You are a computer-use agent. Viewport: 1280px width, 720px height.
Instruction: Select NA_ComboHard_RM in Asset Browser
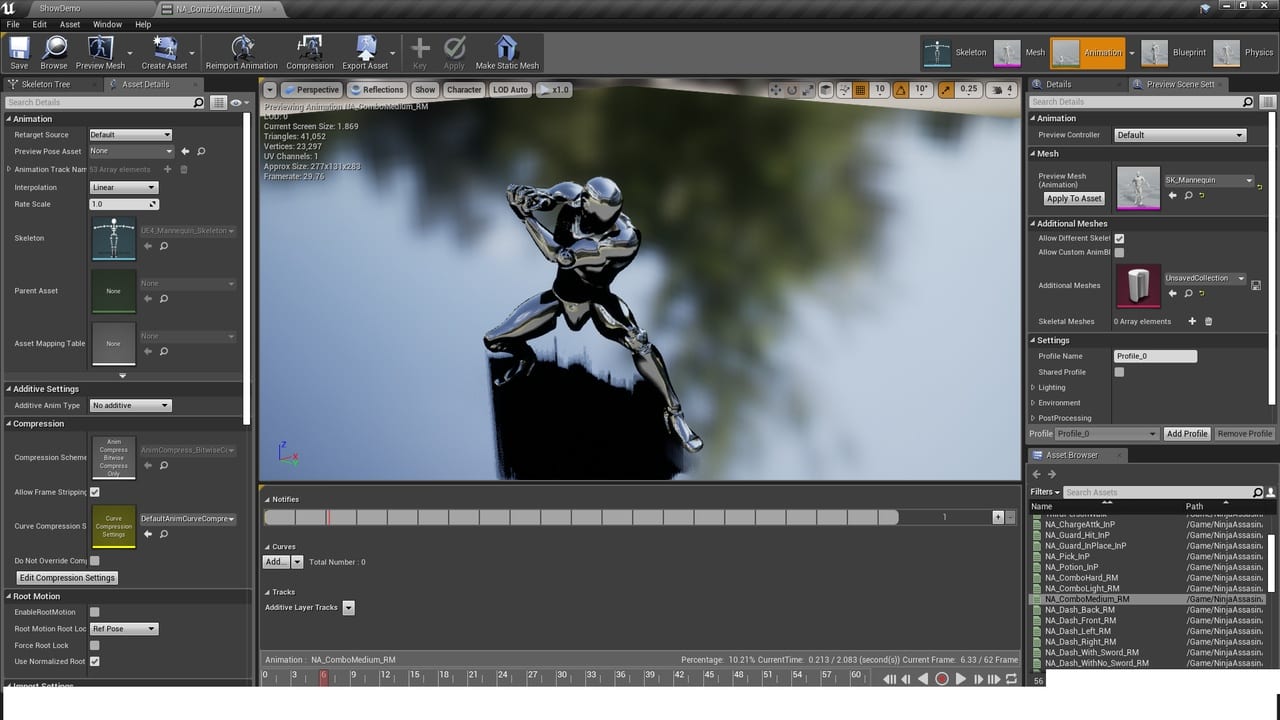pyautogui.click(x=1081, y=578)
